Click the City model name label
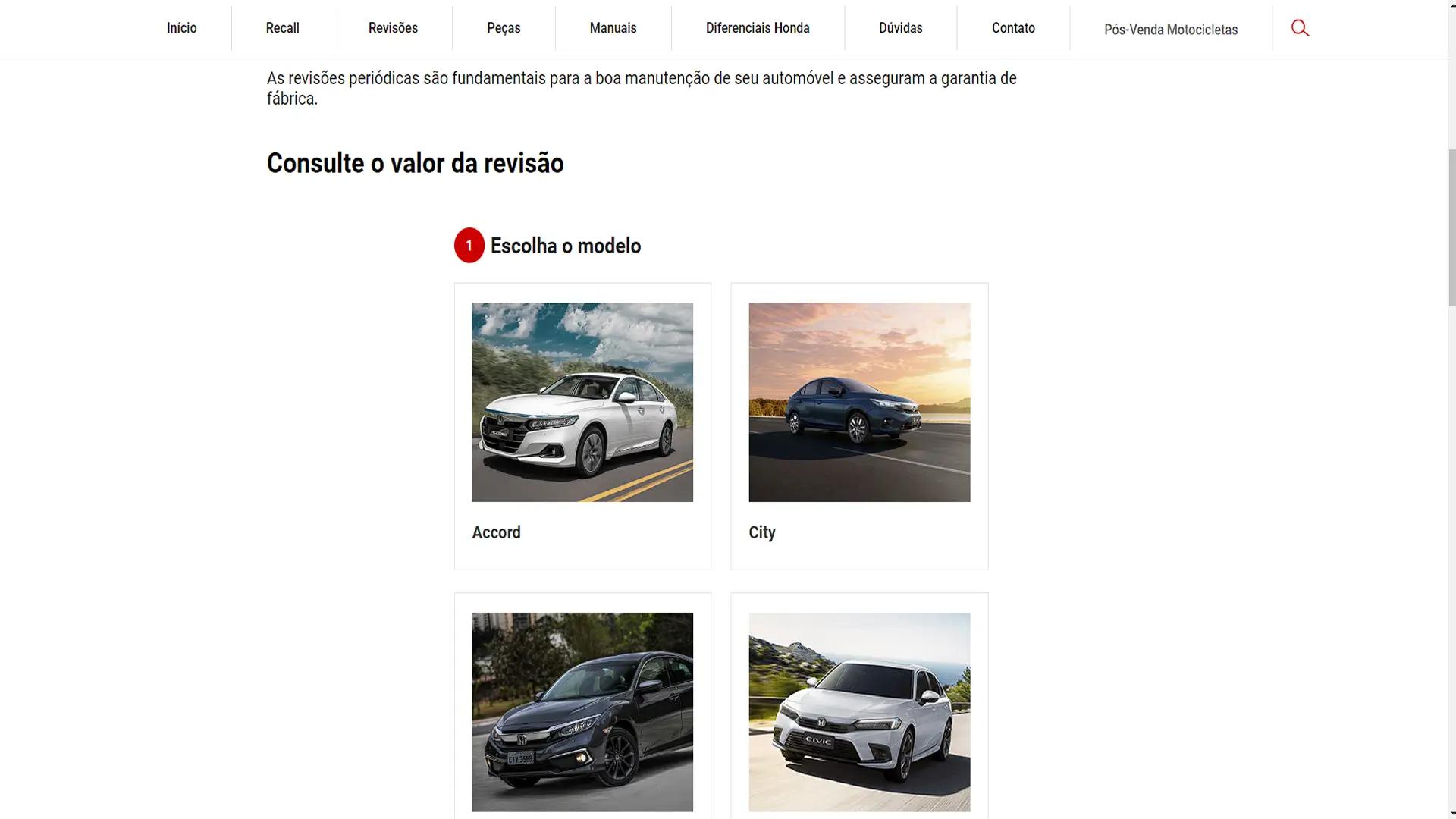The width and height of the screenshot is (1456, 819). pyautogui.click(x=761, y=532)
